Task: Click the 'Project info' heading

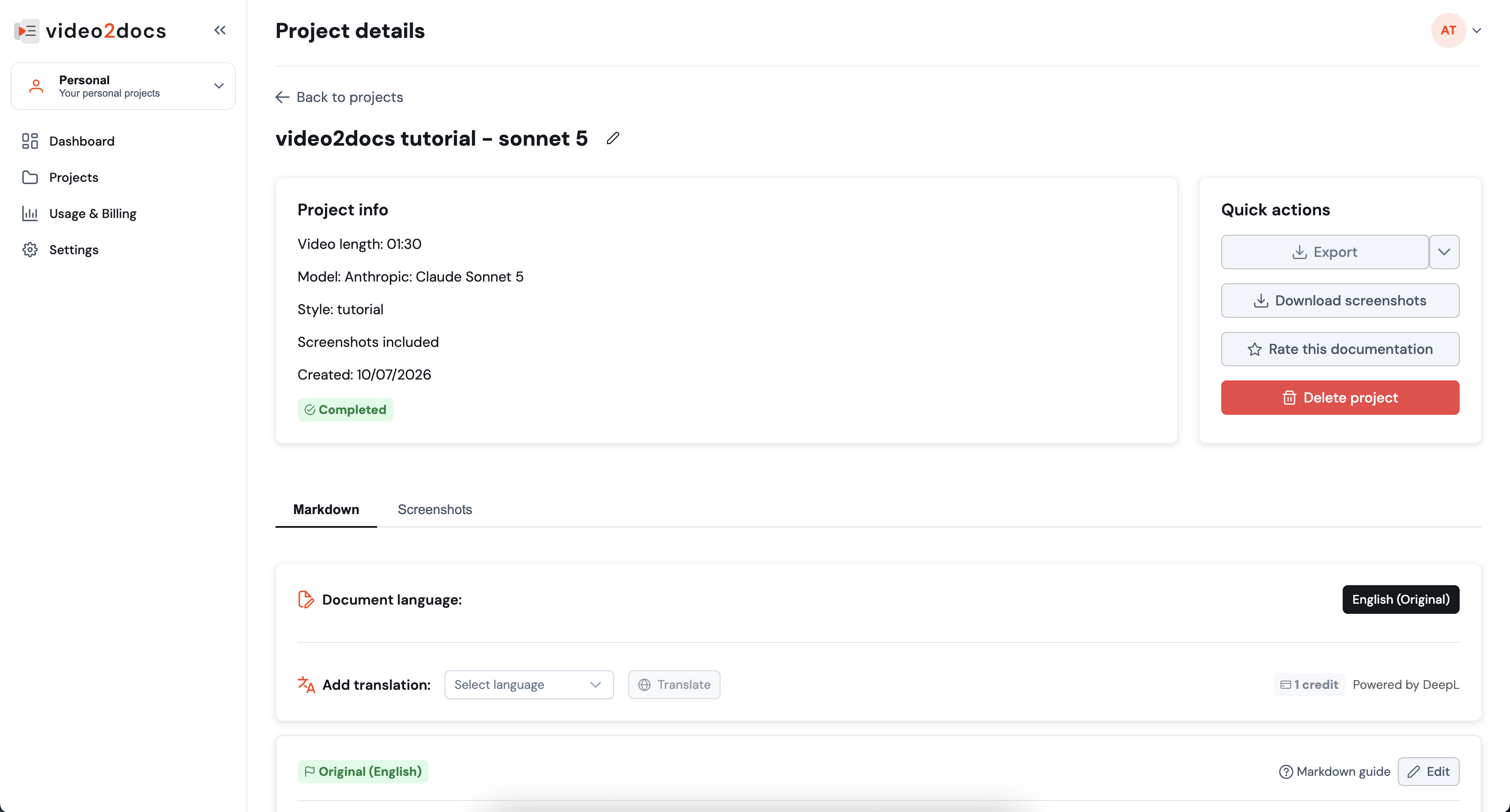Action: coord(342,210)
